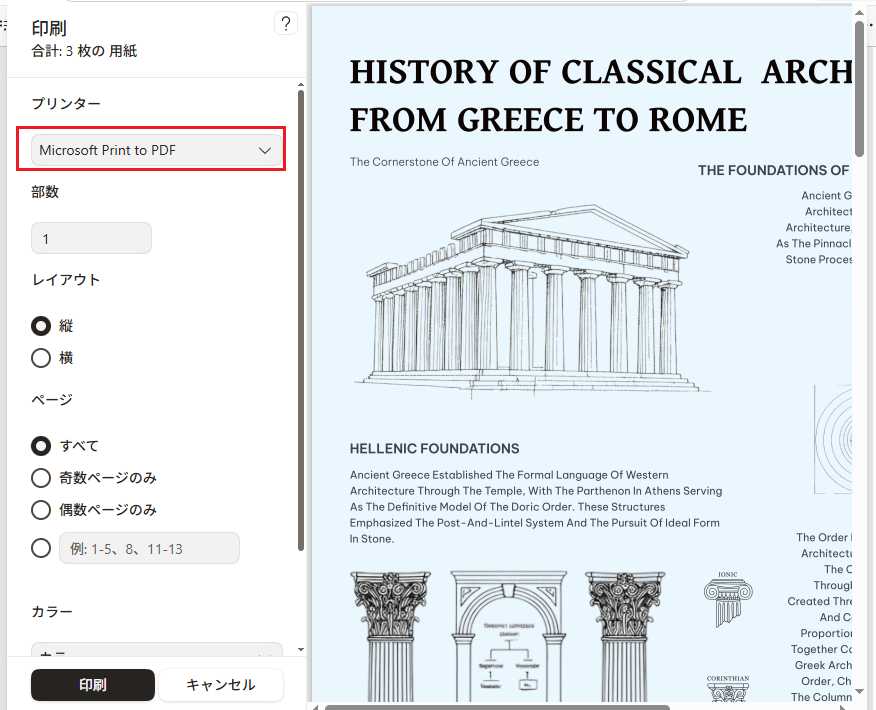
Task: Click the 'FROM GREECE TO ROME' title line
Action: pos(548,120)
